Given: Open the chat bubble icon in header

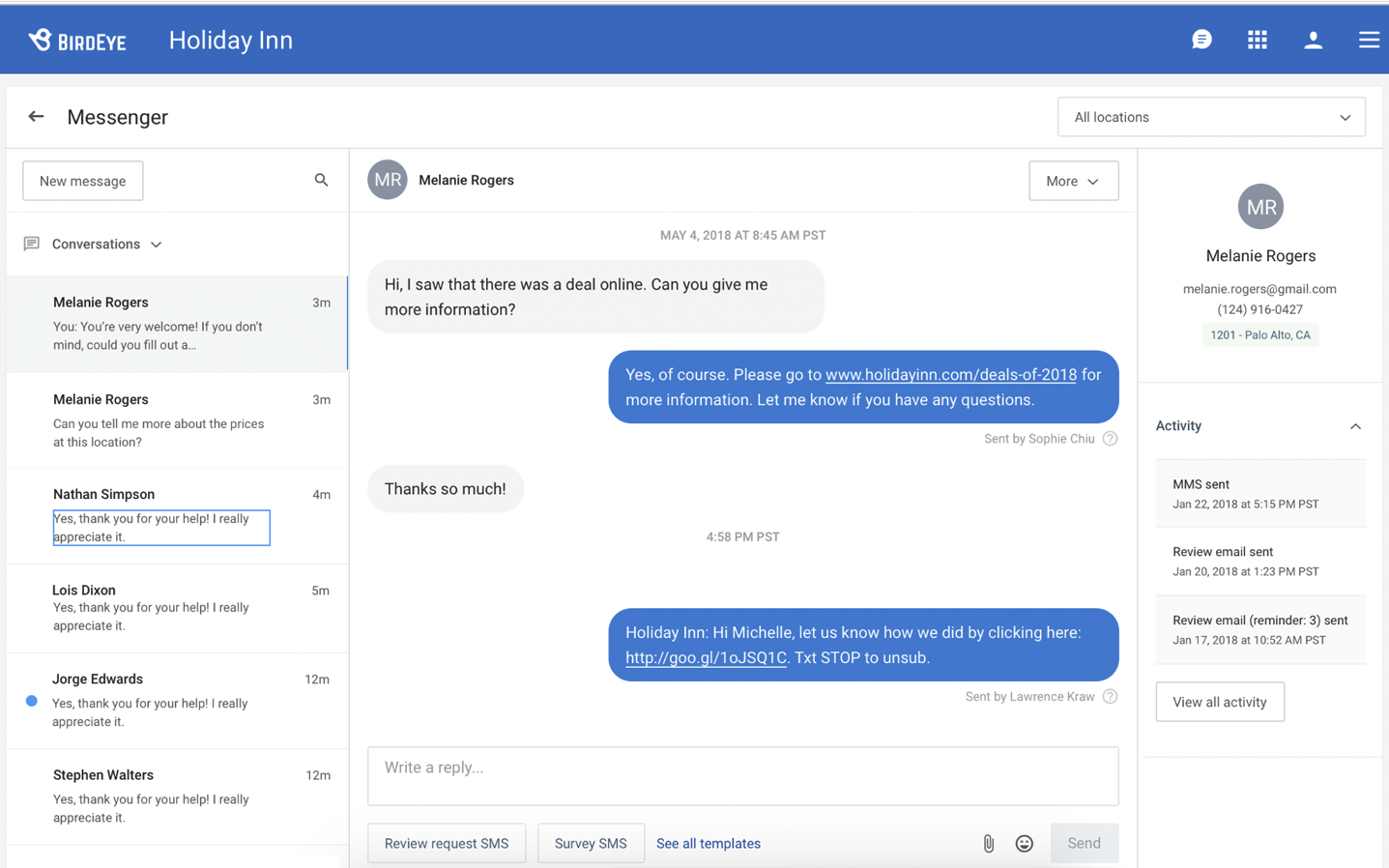Looking at the screenshot, I should (x=1201, y=40).
